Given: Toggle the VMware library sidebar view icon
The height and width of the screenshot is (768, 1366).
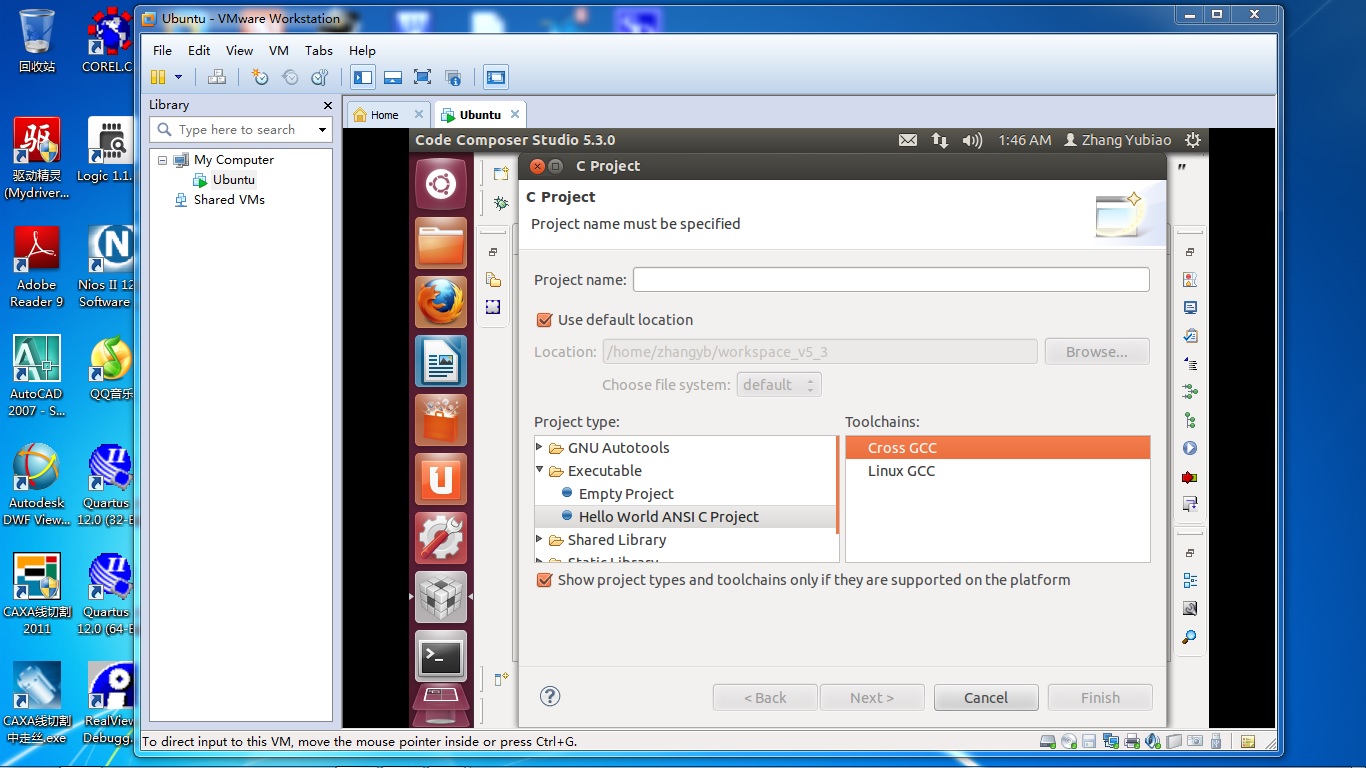Looking at the screenshot, I should (363, 77).
